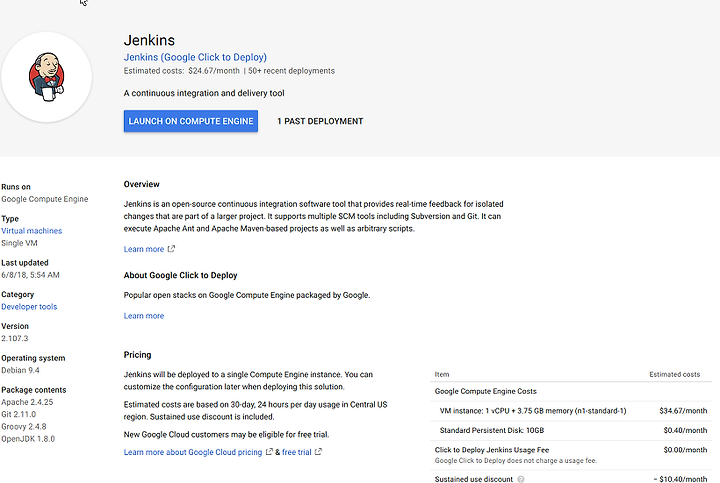Click the Overview heading
The width and height of the screenshot is (720, 483).
point(141,184)
